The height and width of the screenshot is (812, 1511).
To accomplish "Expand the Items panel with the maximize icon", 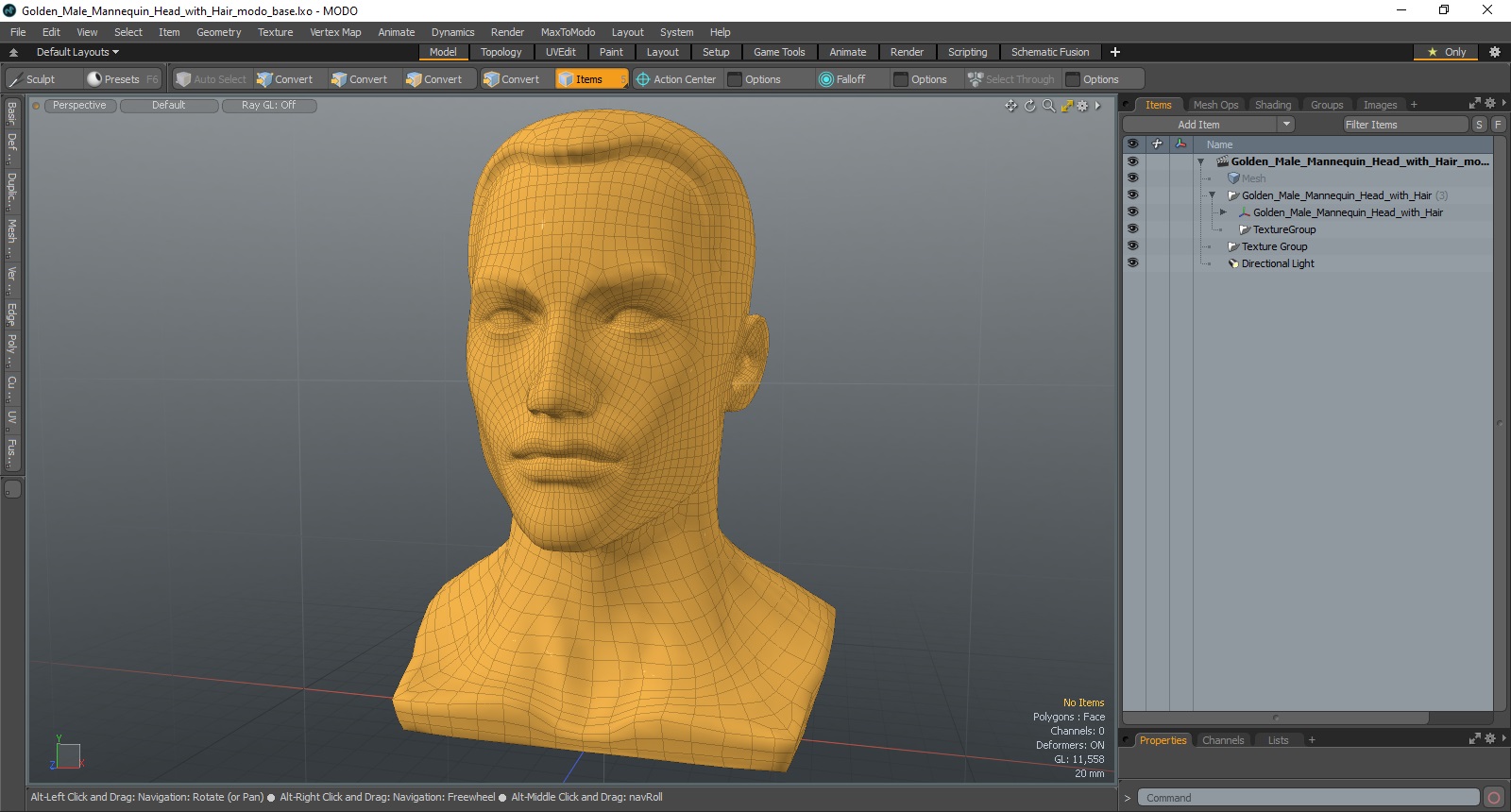I will [1475, 104].
